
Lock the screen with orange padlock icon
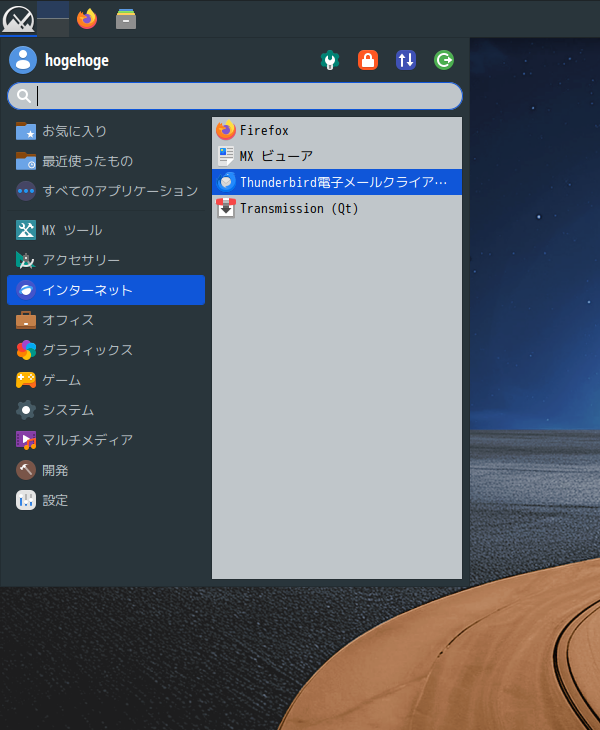coord(368,60)
